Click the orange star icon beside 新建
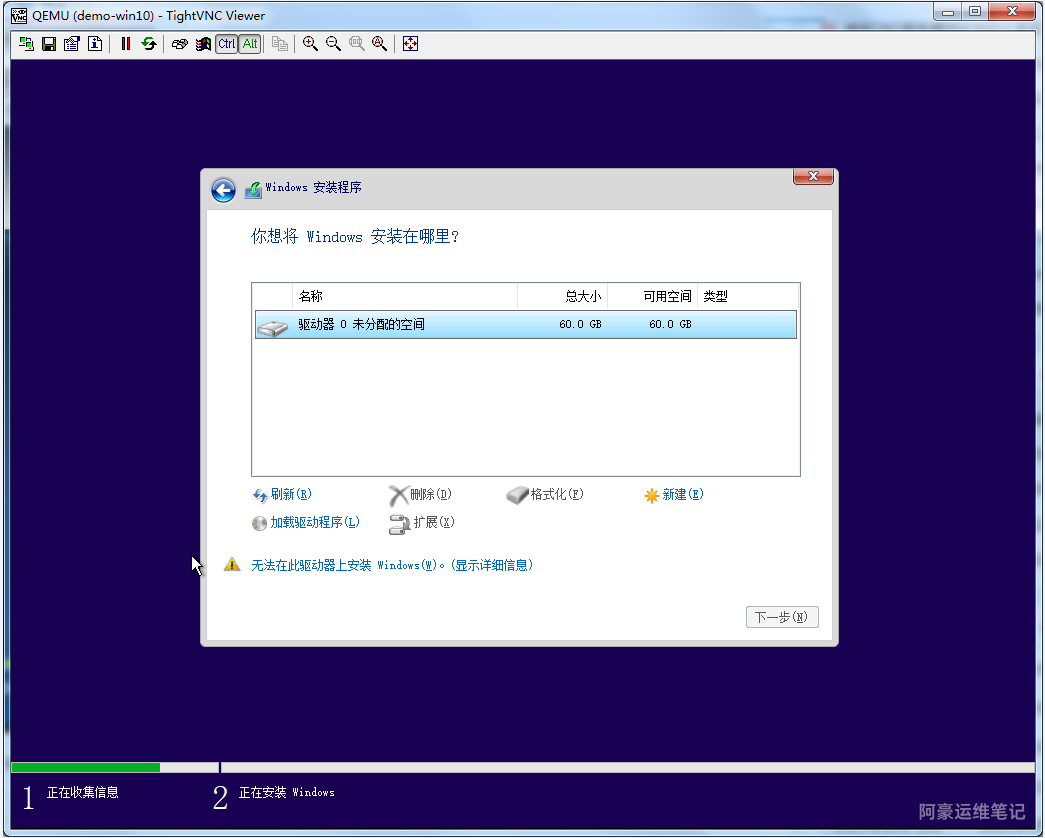 651,495
